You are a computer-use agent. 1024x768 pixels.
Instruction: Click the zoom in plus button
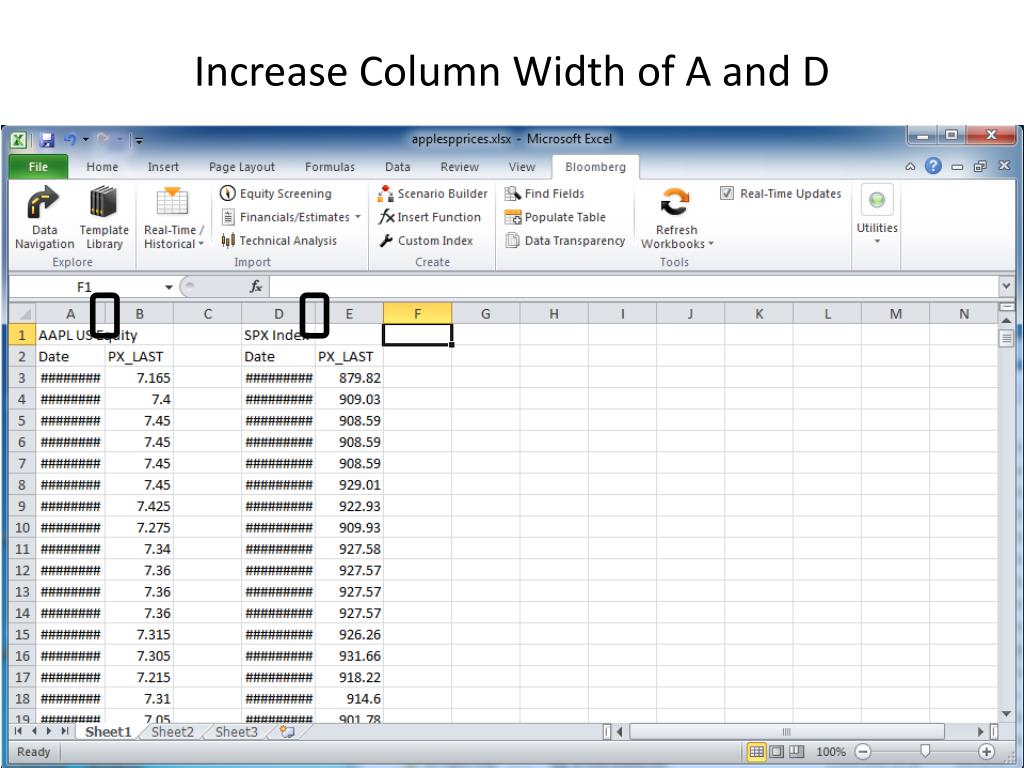coord(987,752)
